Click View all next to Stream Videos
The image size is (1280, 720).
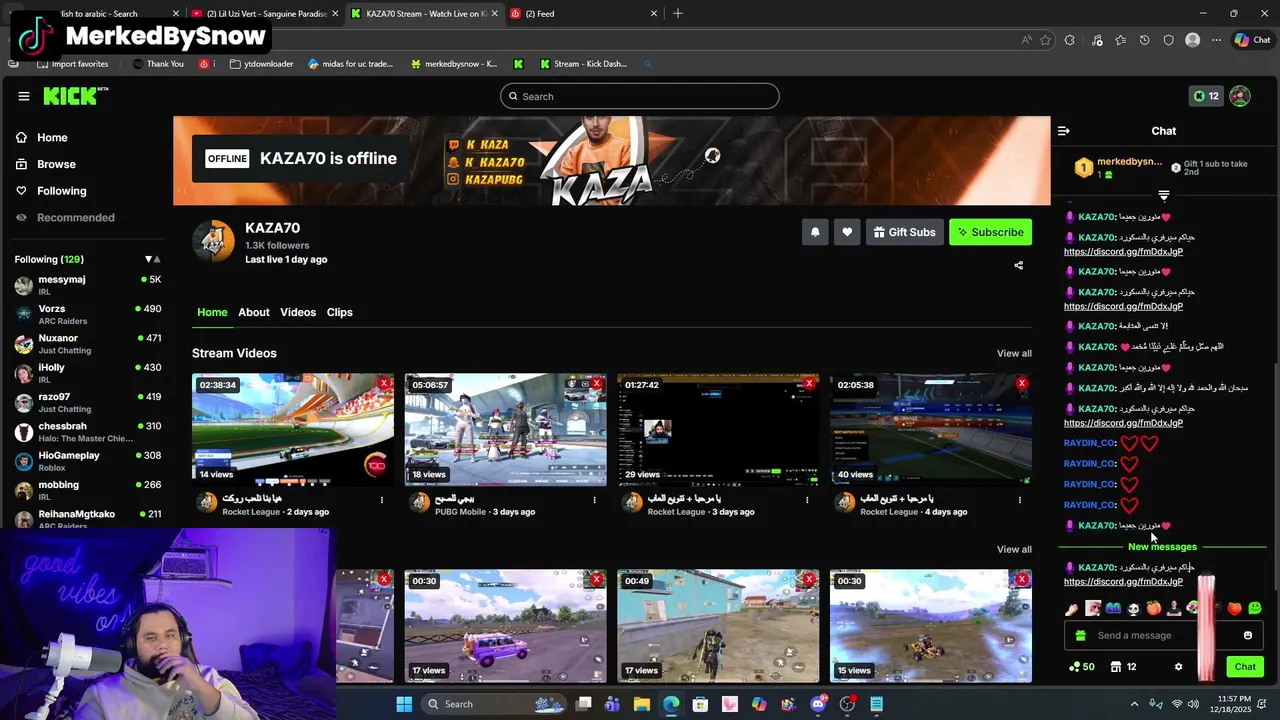pyautogui.click(x=1014, y=353)
